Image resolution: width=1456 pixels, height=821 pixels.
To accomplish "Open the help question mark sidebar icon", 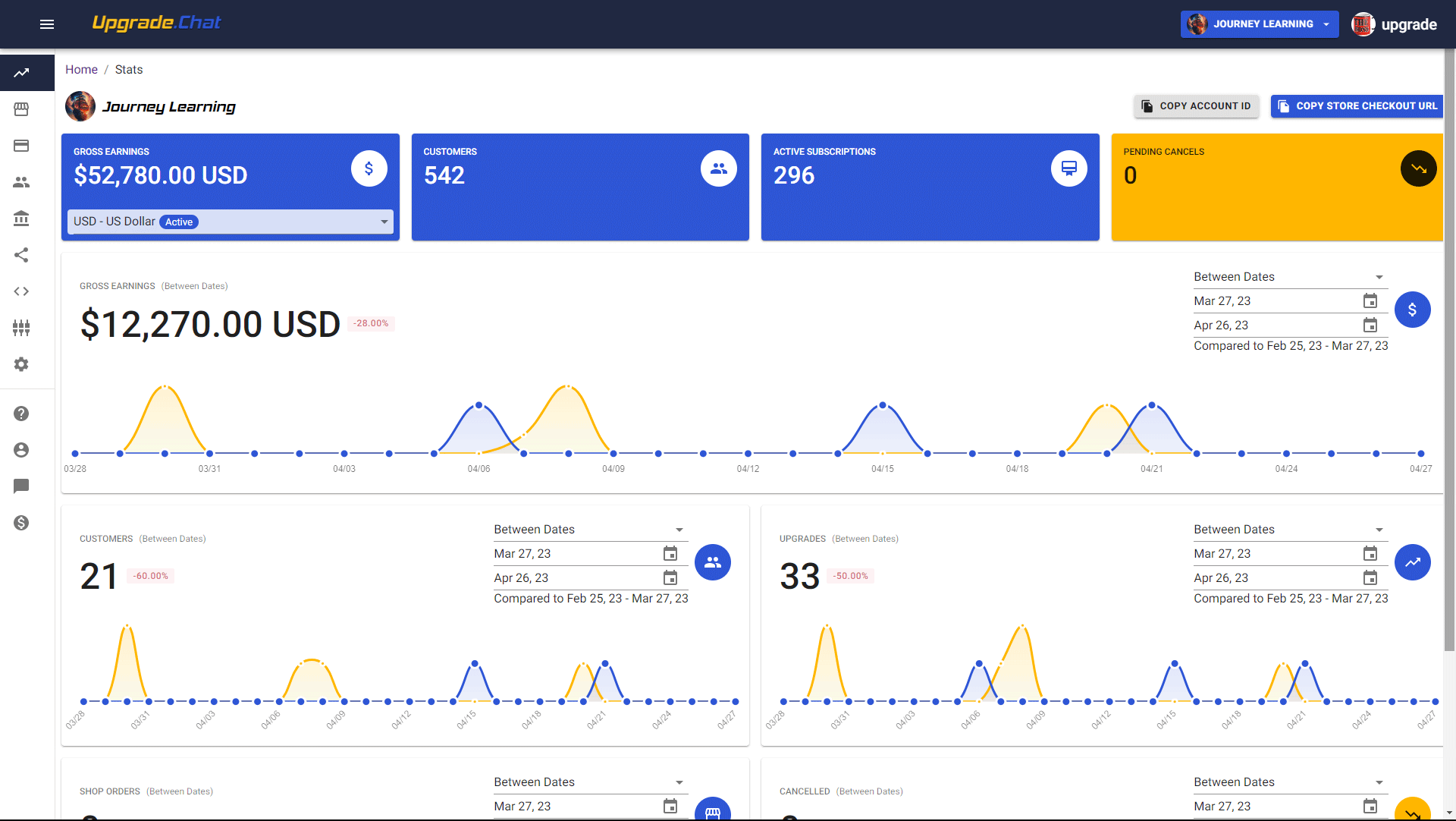I will [21, 414].
